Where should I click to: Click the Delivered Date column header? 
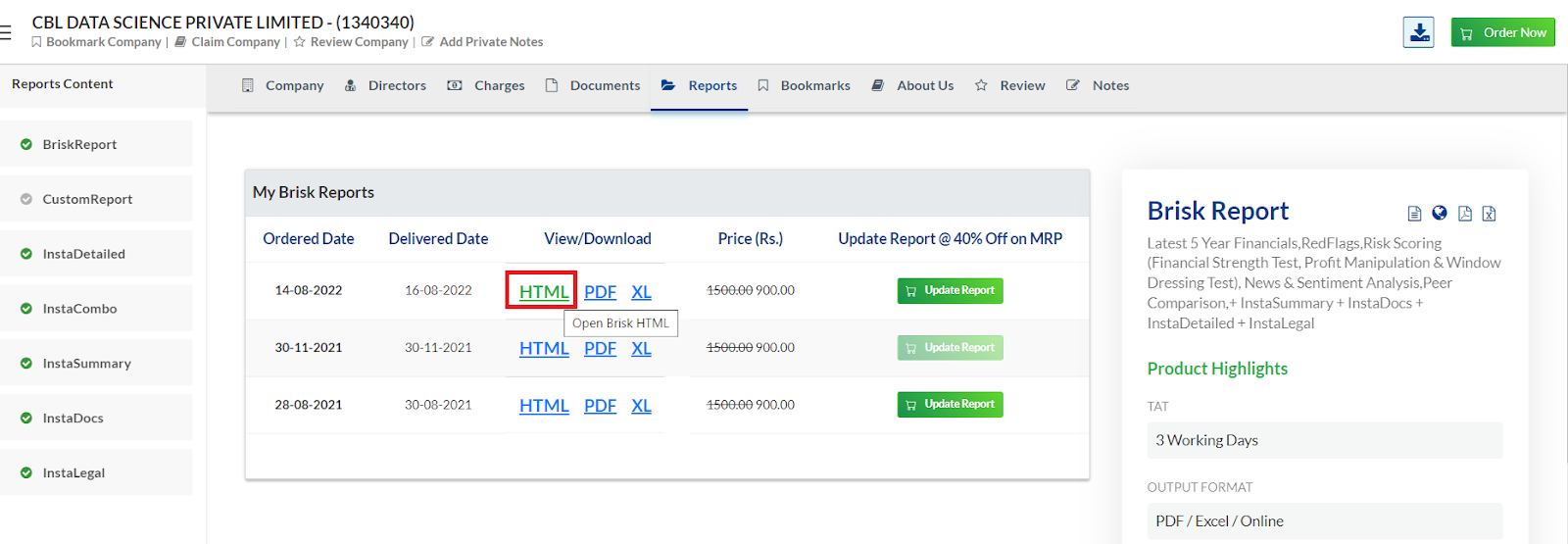438,239
